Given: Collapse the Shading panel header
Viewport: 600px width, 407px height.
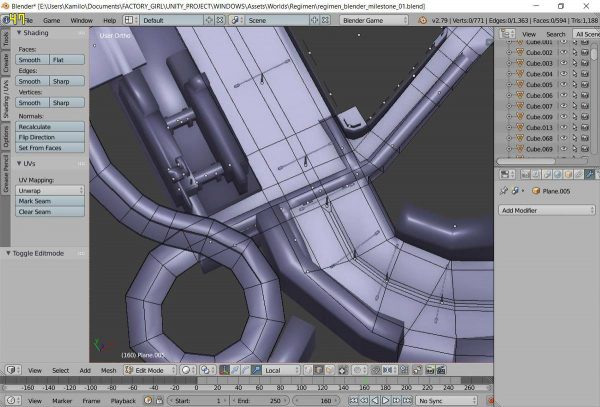Looking at the screenshot, I should coord(35,33).
